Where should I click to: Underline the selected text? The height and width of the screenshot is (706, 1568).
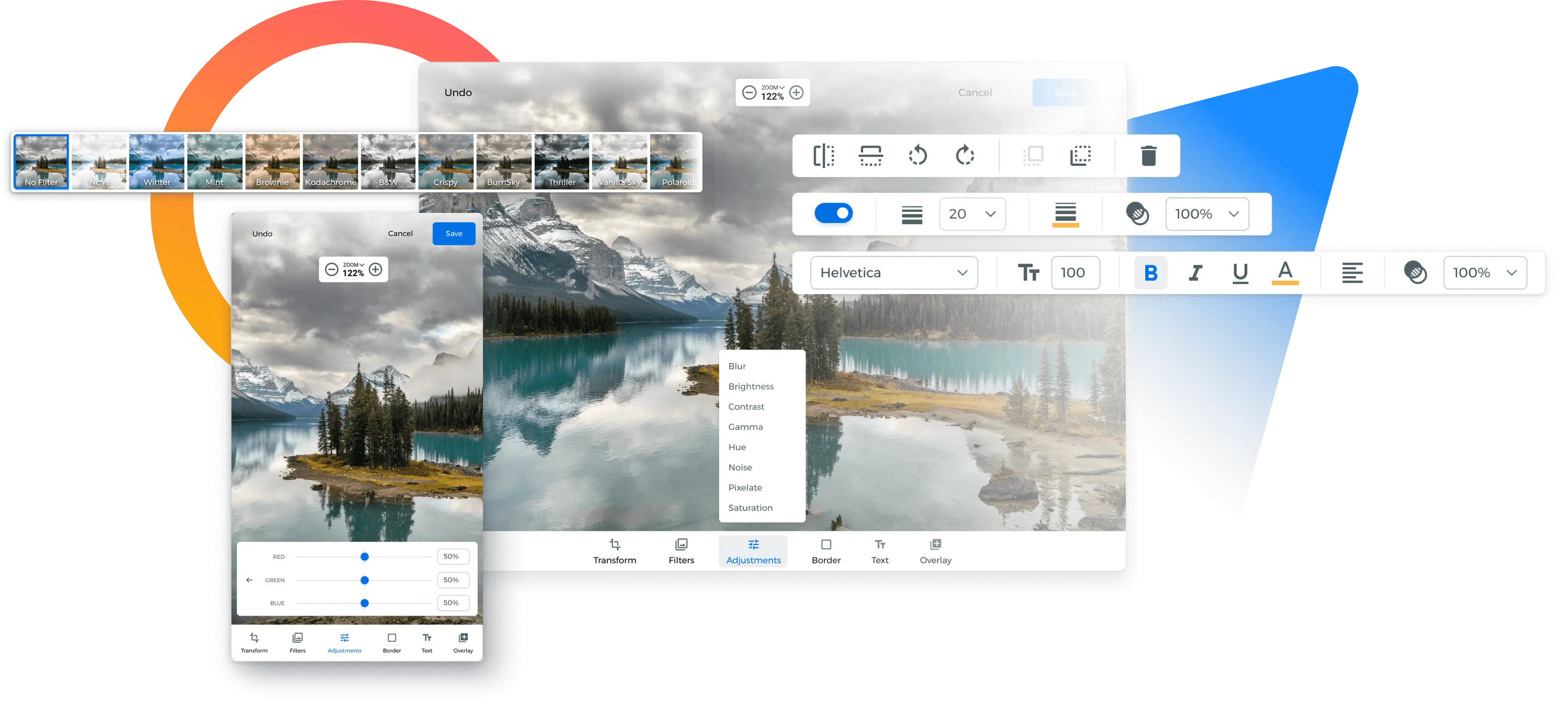pos(1240,273)
